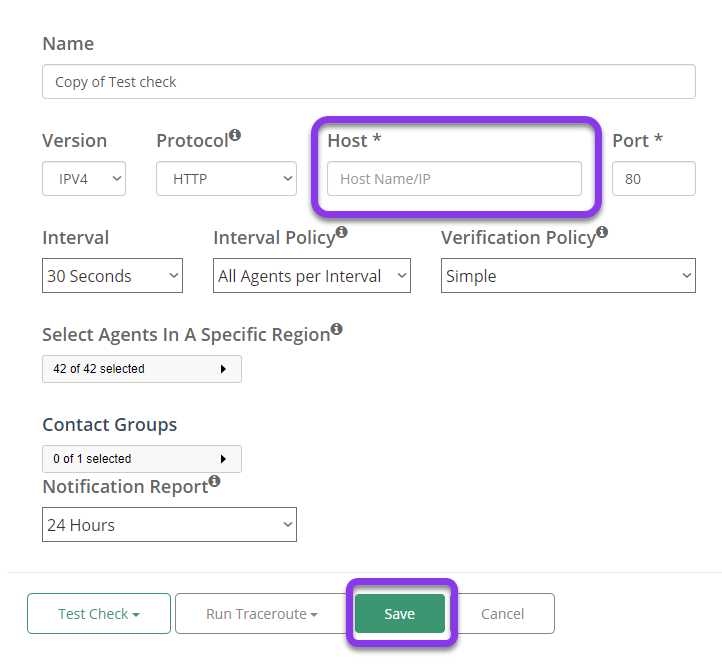The height and width of the screenshot is (667, 722).
Task: Open the Test Check button menu
Action: [x=99, y=614]
